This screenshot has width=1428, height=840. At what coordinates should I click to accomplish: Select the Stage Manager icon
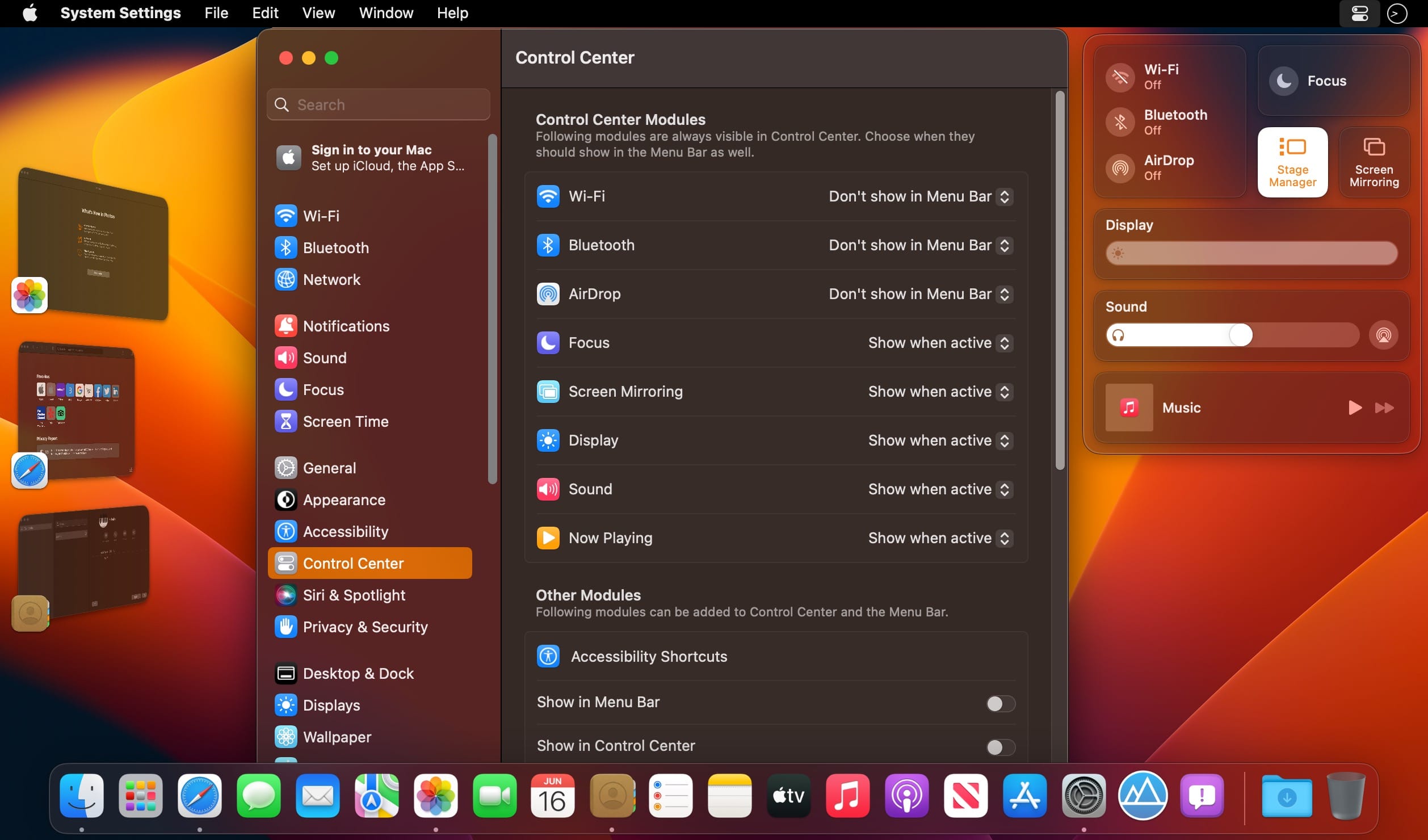coord(1294,162)
